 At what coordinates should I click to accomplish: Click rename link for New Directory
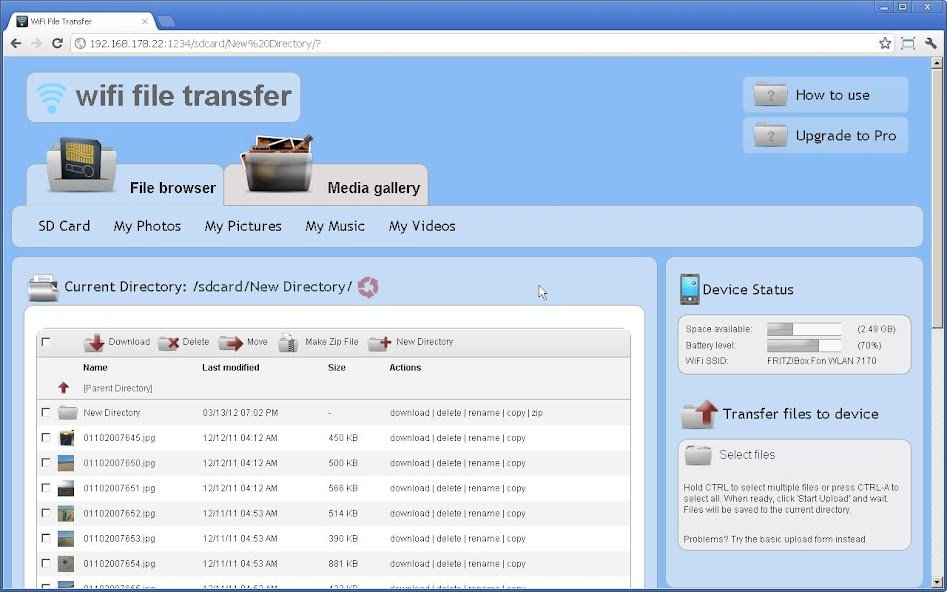tap(484, 413)
